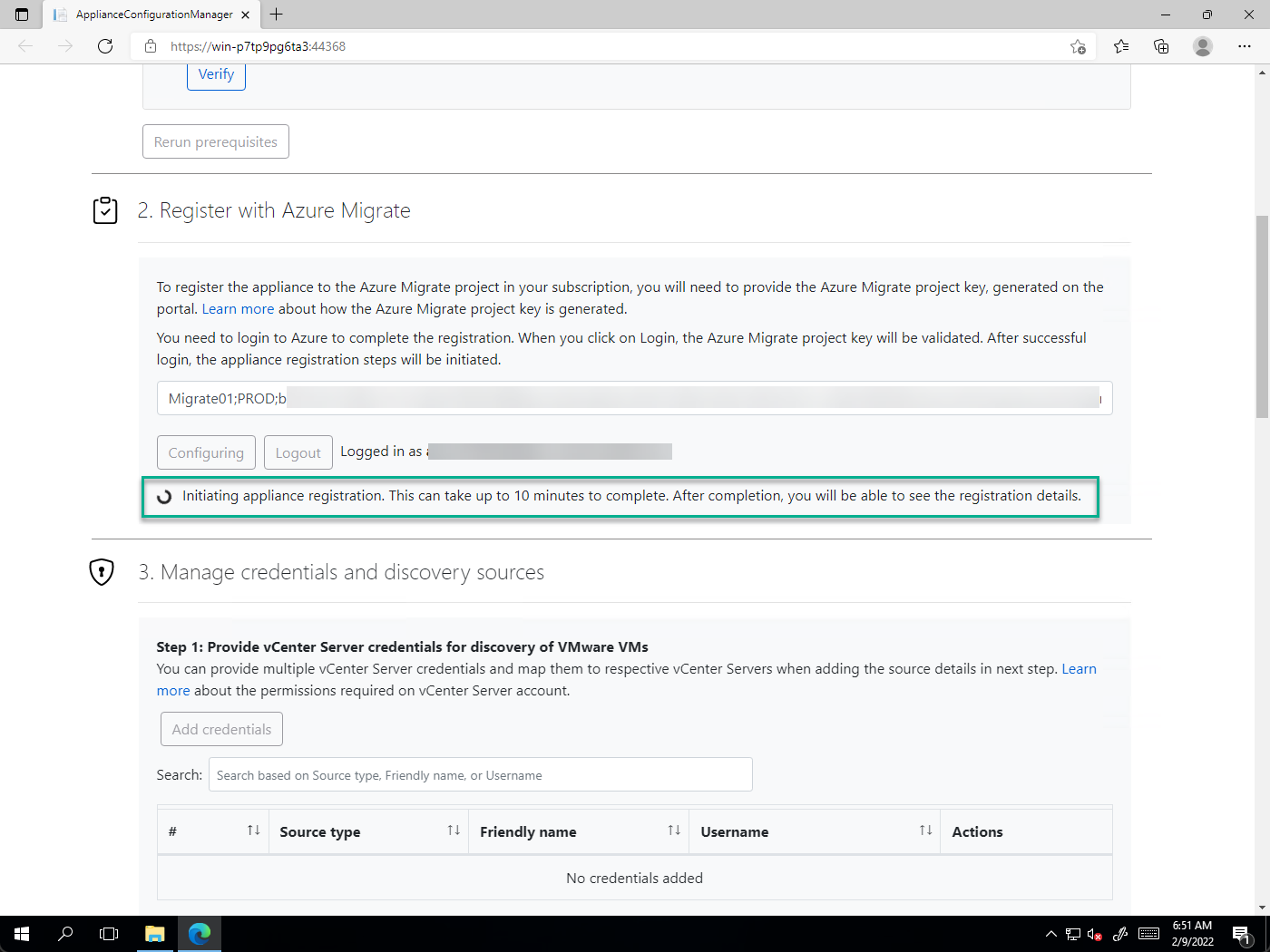
Task: Close the ApplianceConfigurationManager tab
Action: (245, 15)
